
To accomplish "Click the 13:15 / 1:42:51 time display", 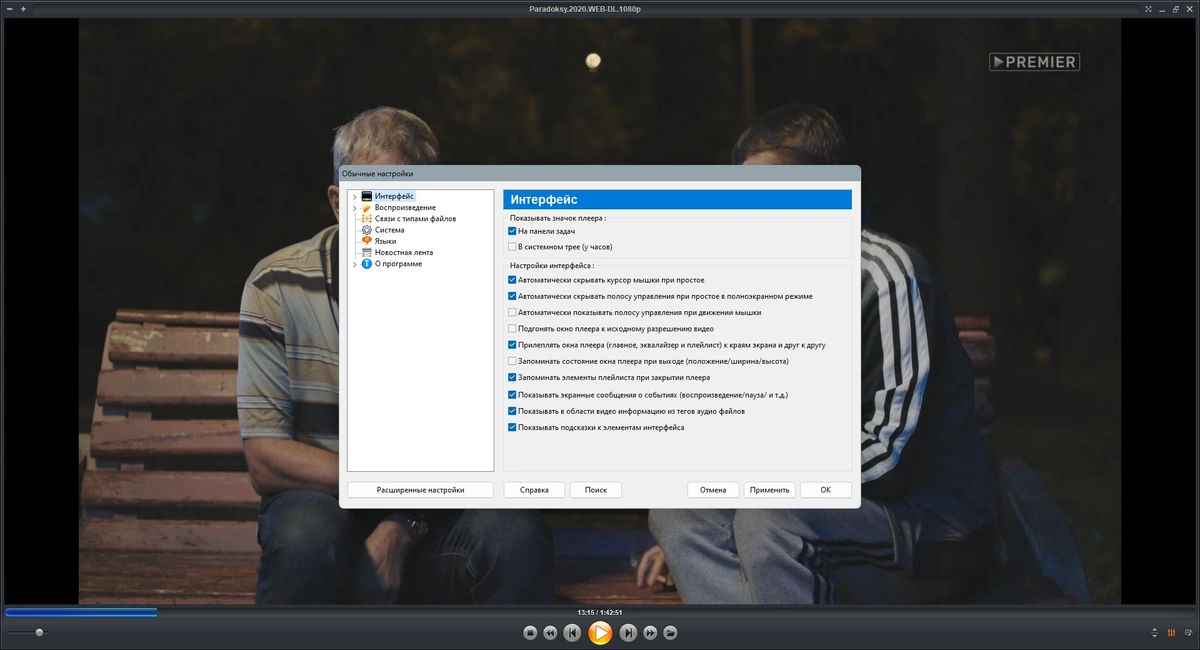I will (x=600, y=612).
